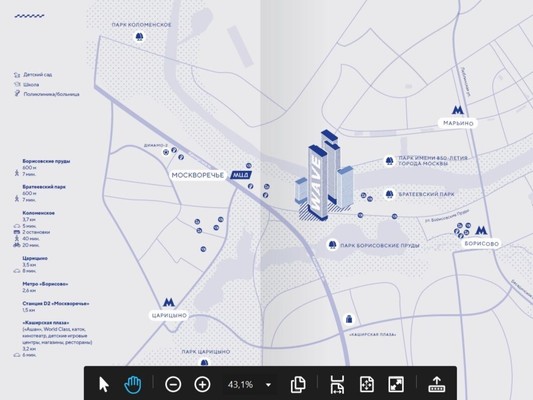Click the МОСКВОРЕЧЬЕ station label
Viewport: 533px width, 400px height.
tap(197, 175)
